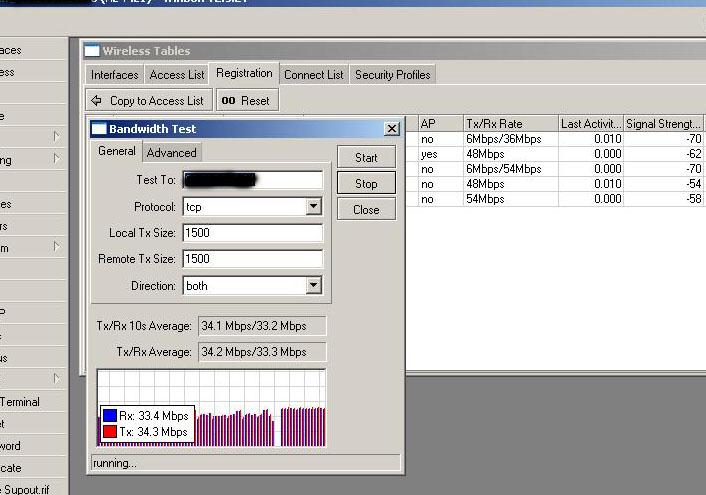This screenshot has width=706, height=495.
Task: Open the Connect List tab
Action: click(313, 75)
